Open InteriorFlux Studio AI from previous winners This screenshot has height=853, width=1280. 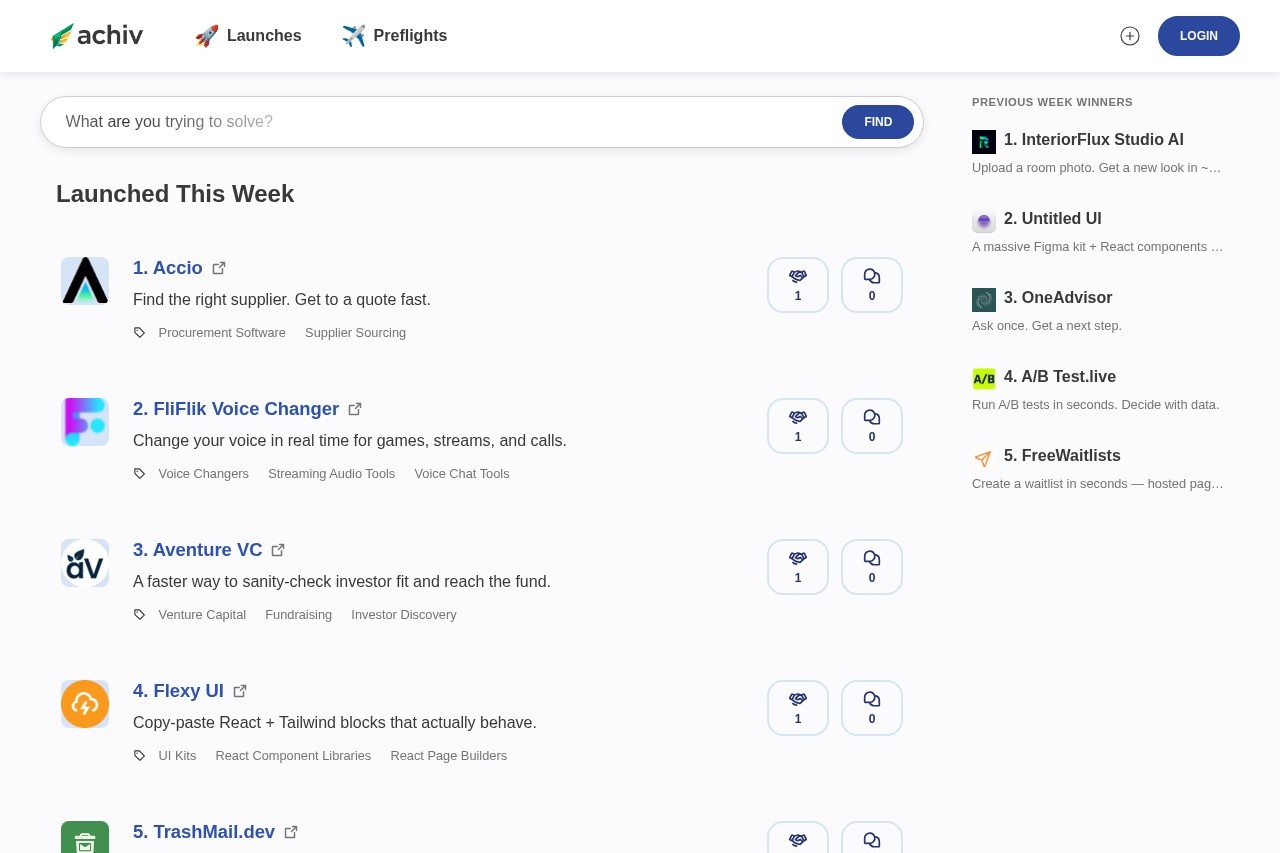[1093, 140]
